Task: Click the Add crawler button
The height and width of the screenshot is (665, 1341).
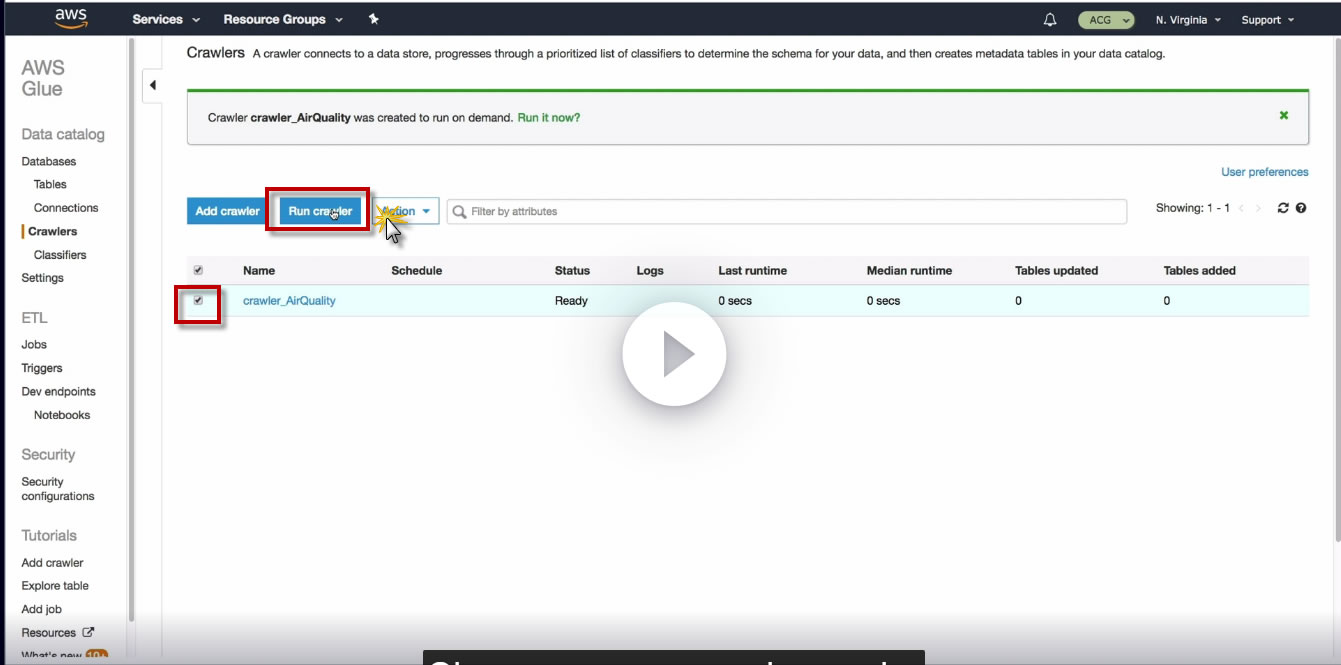Action: click(x=228, y=211)
